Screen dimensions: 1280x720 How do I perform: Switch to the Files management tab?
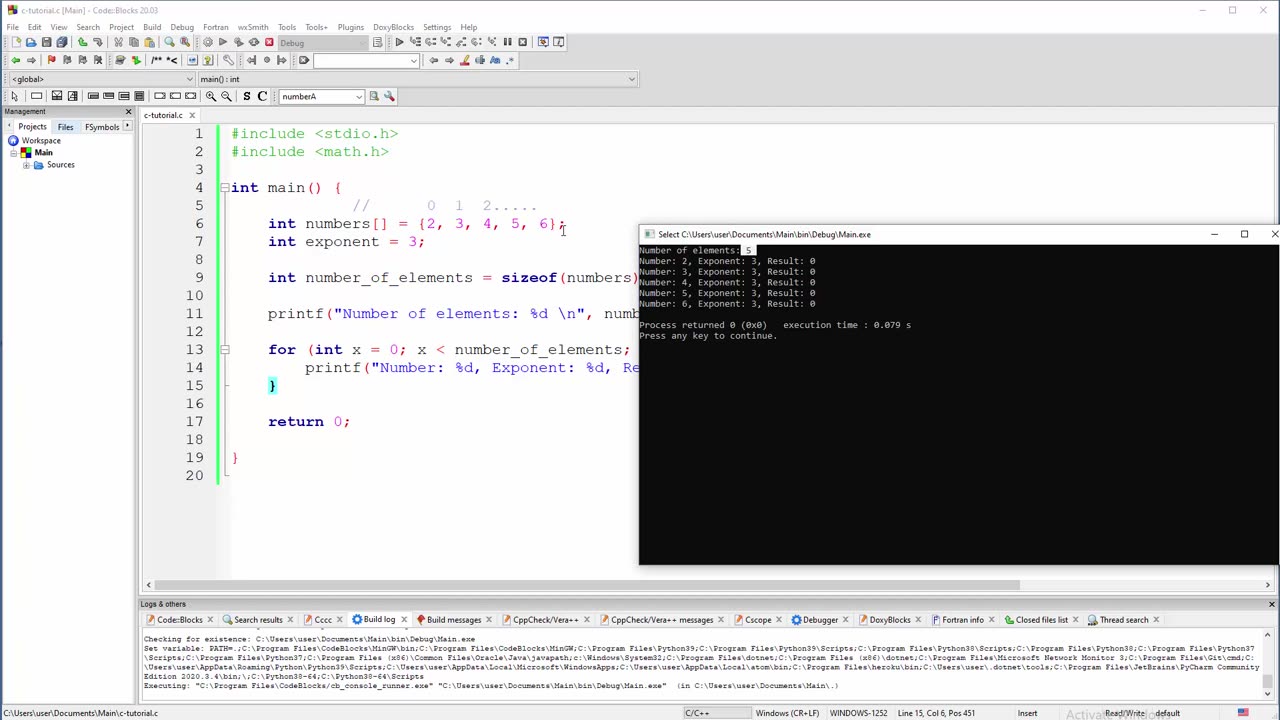(65, 127)
